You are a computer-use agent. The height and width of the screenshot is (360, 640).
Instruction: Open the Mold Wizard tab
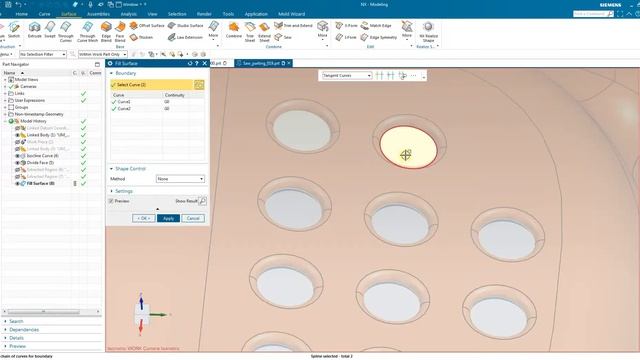[291, 14]
